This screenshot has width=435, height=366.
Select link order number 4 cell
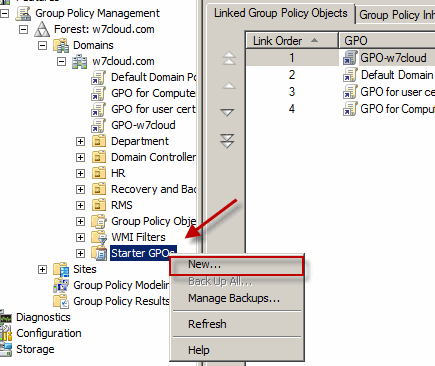coord(292,109)
